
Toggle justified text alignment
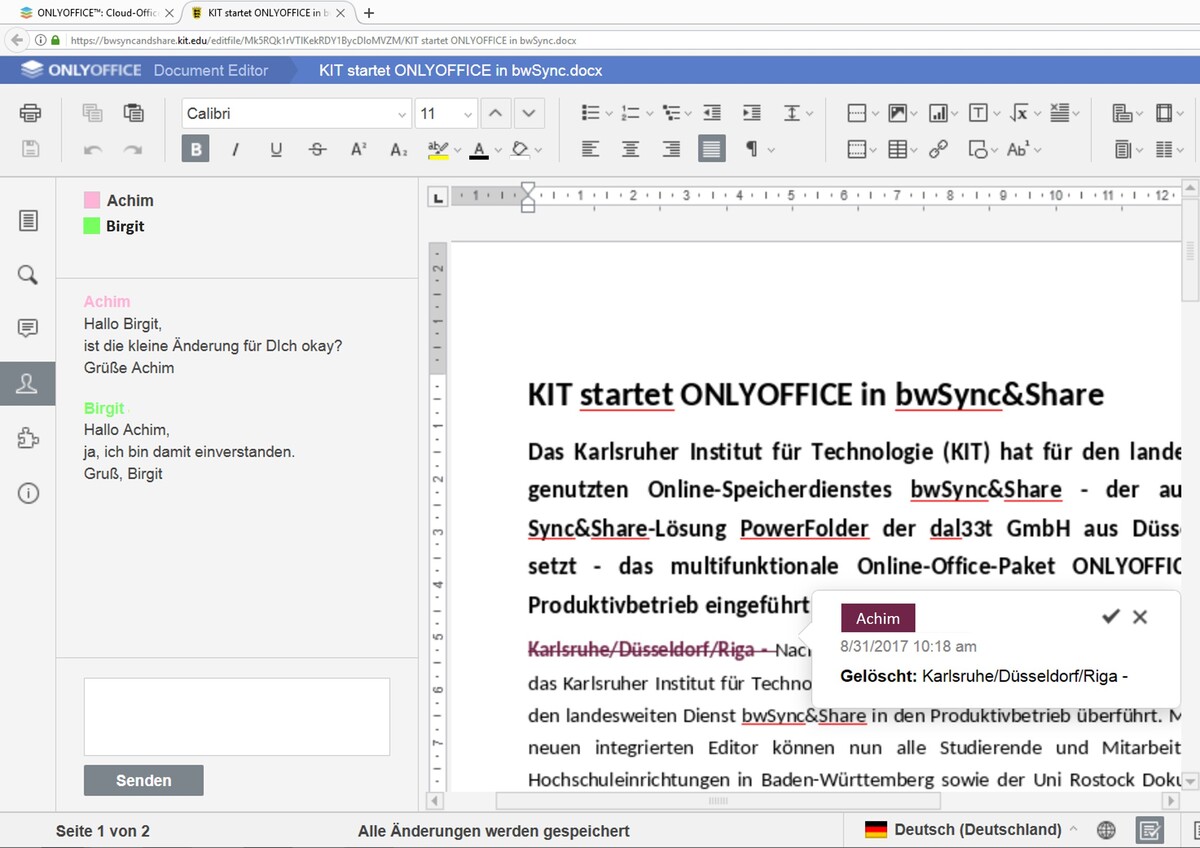[712, 149]
